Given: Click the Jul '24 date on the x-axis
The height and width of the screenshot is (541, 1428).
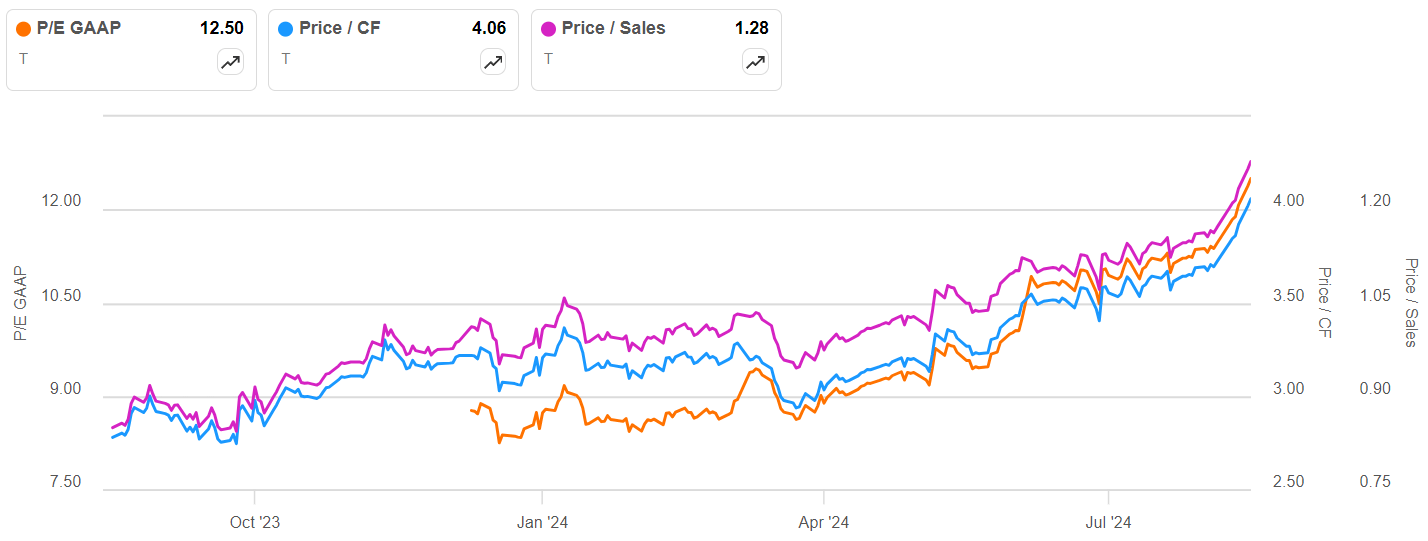Looking at the screenshot, I should pyautogui.click(x=1108, y=522).
